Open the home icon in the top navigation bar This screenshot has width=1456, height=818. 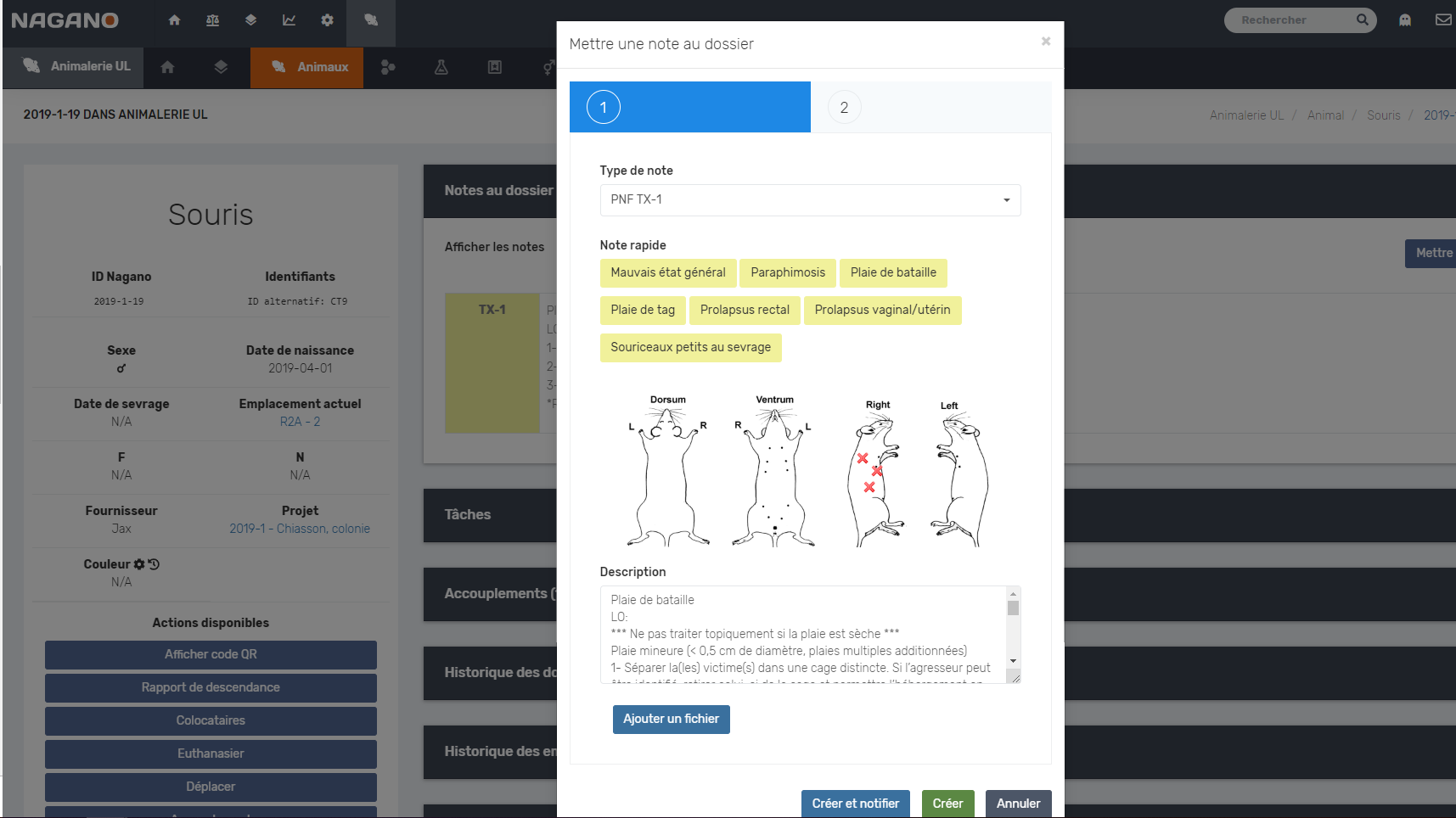(x=174, y=20)
